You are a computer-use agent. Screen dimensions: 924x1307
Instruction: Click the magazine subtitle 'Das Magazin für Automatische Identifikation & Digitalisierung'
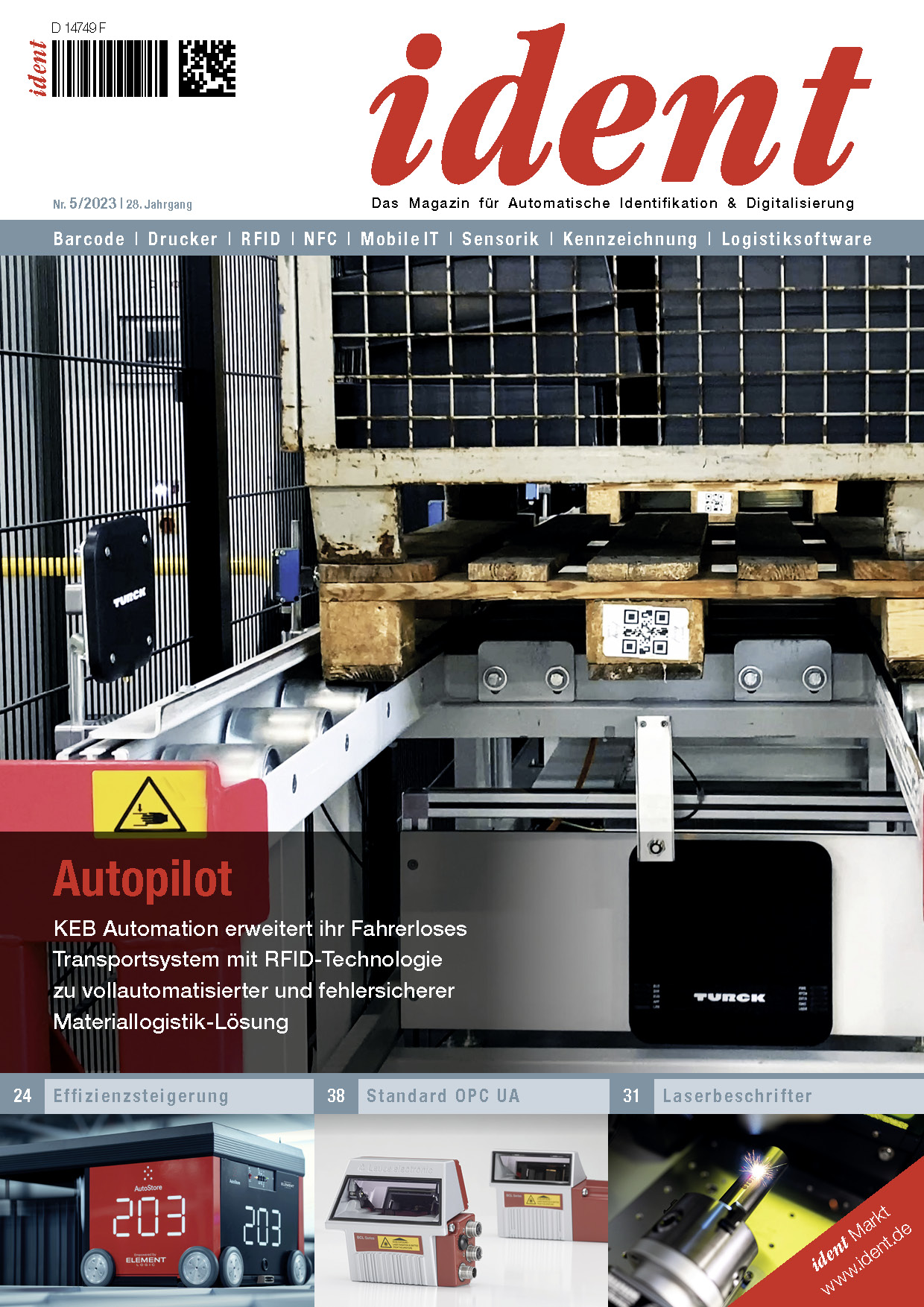pos(613,203)
